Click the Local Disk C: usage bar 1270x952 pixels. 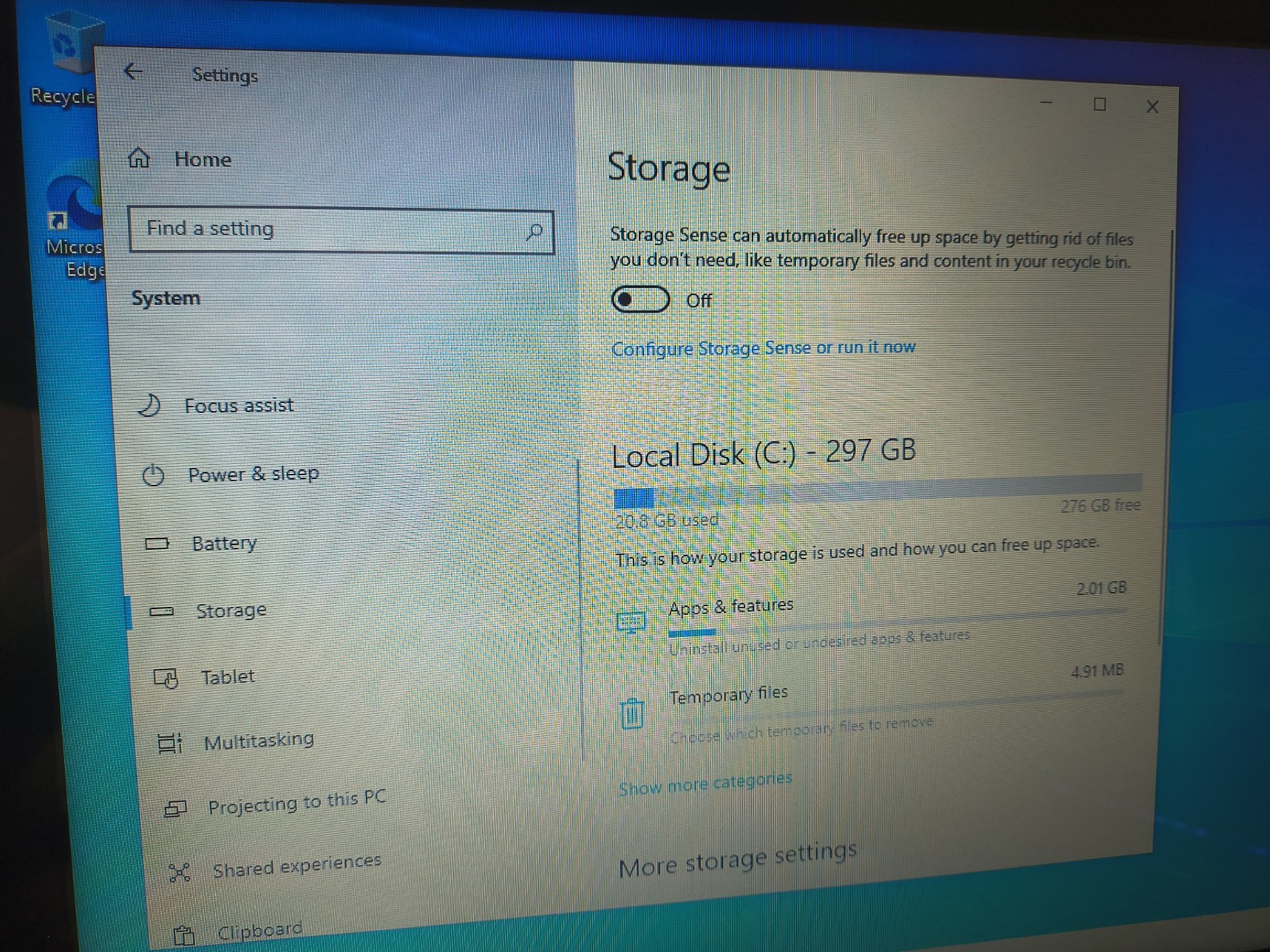coord(878,491)
